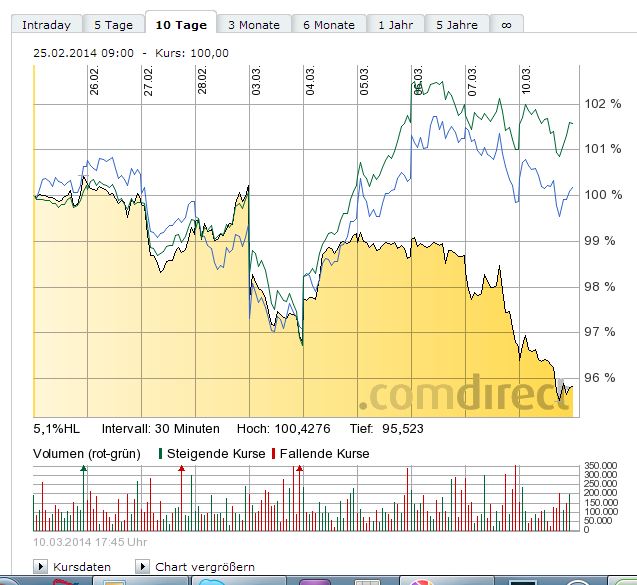
Task: Click the first red arrow volume marker
Action: click(x=181, y=468)
